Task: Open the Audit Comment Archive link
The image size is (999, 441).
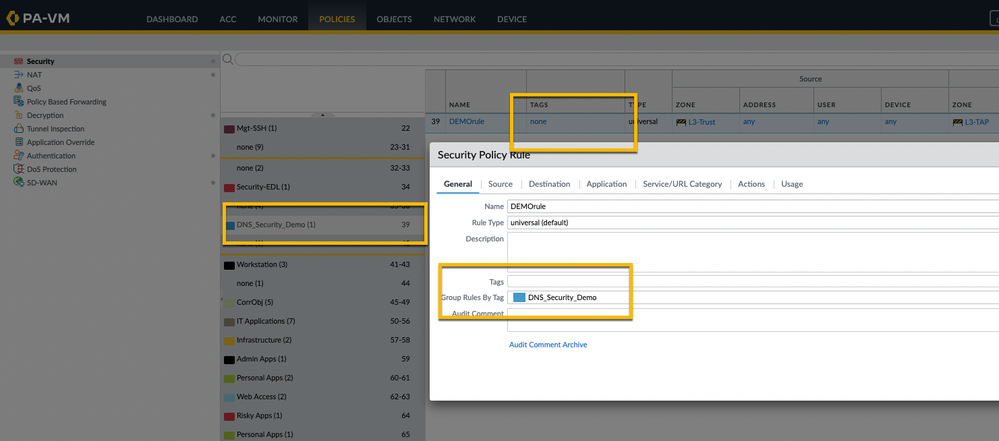Action: (x=548, y=345)
